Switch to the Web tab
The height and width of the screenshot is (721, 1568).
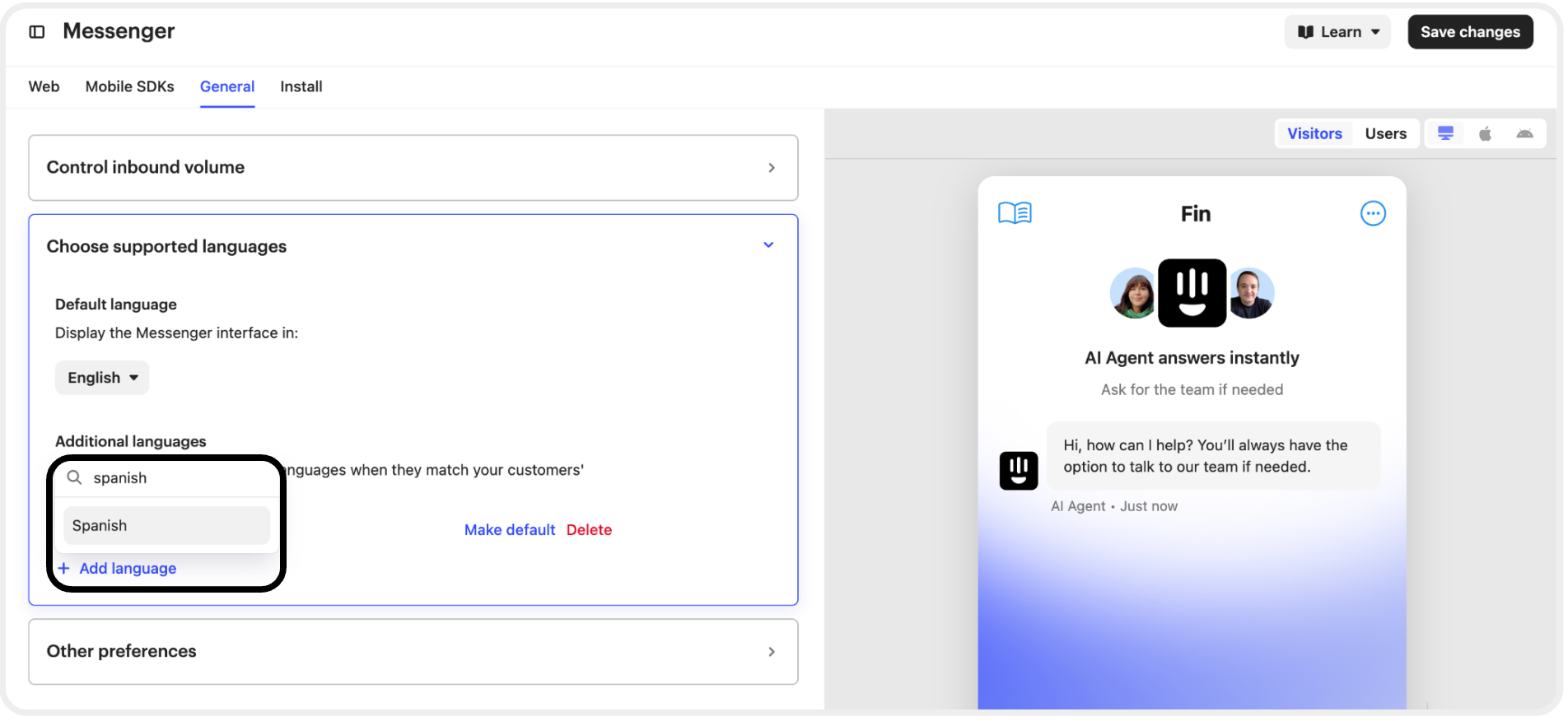tap(44, 86)
